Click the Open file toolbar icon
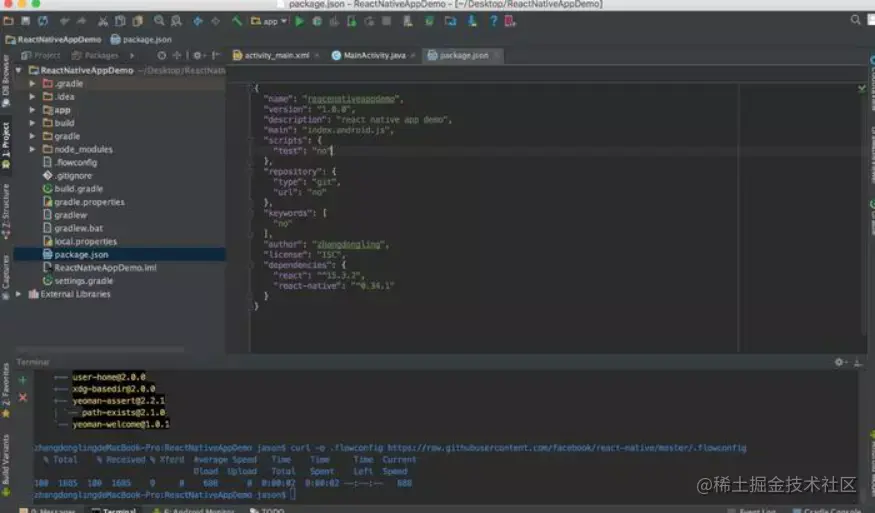 (x=8, y=21)
